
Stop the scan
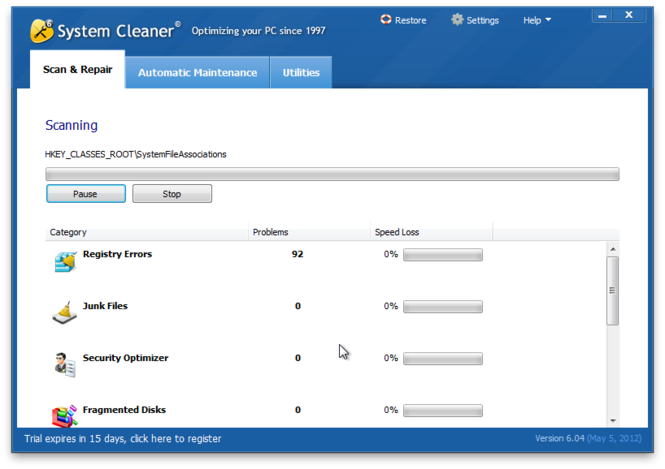(x=172, y=194)
